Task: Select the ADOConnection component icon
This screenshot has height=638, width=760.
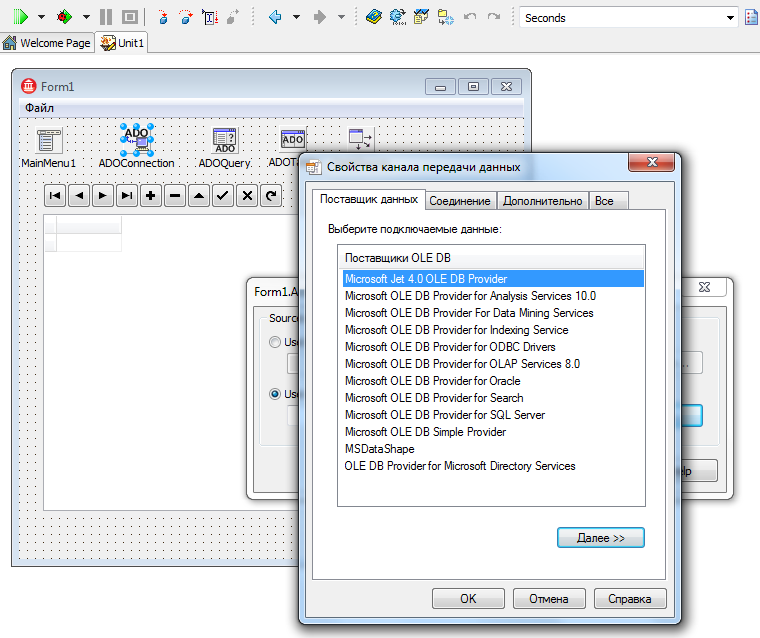Action: point(136,140)
